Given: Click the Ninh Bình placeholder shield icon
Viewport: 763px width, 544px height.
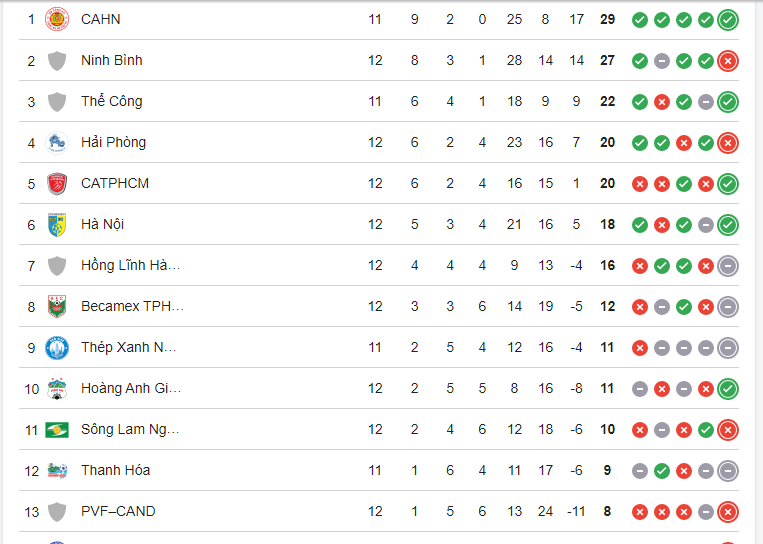Looking at the screenshot, I should (x=57, y=60).
